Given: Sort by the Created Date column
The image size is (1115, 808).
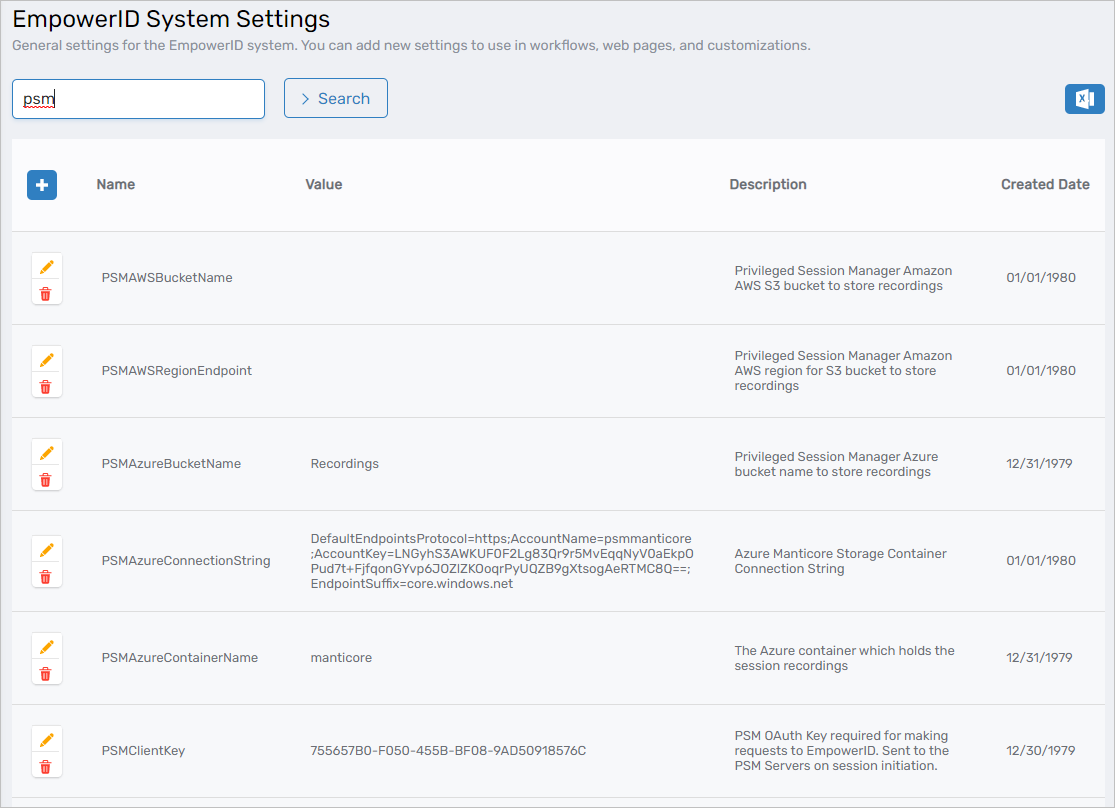Looking at the screenshot, I should pyautogui.click(x=1045, y=184).
